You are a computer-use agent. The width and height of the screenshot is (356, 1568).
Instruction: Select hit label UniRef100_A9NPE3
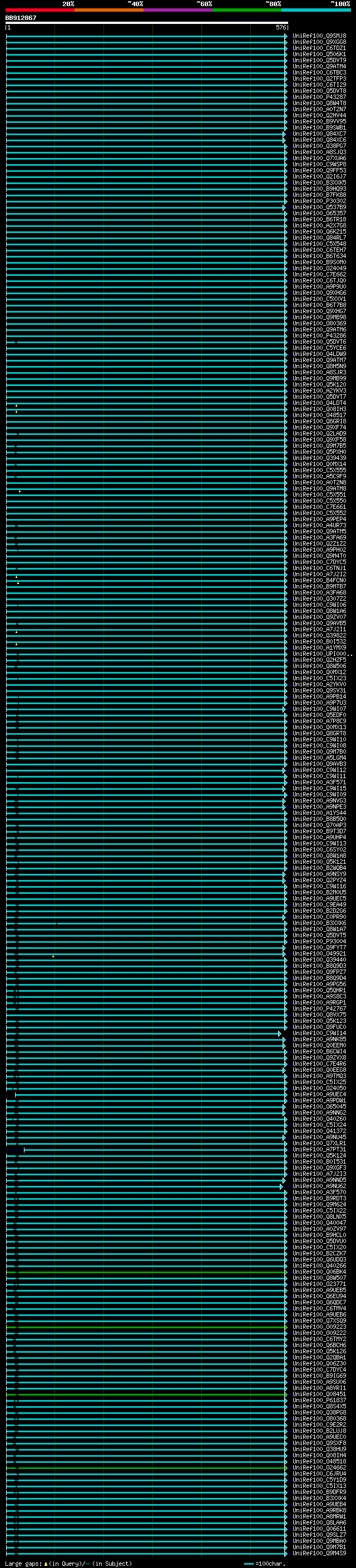tap(319, 807)
